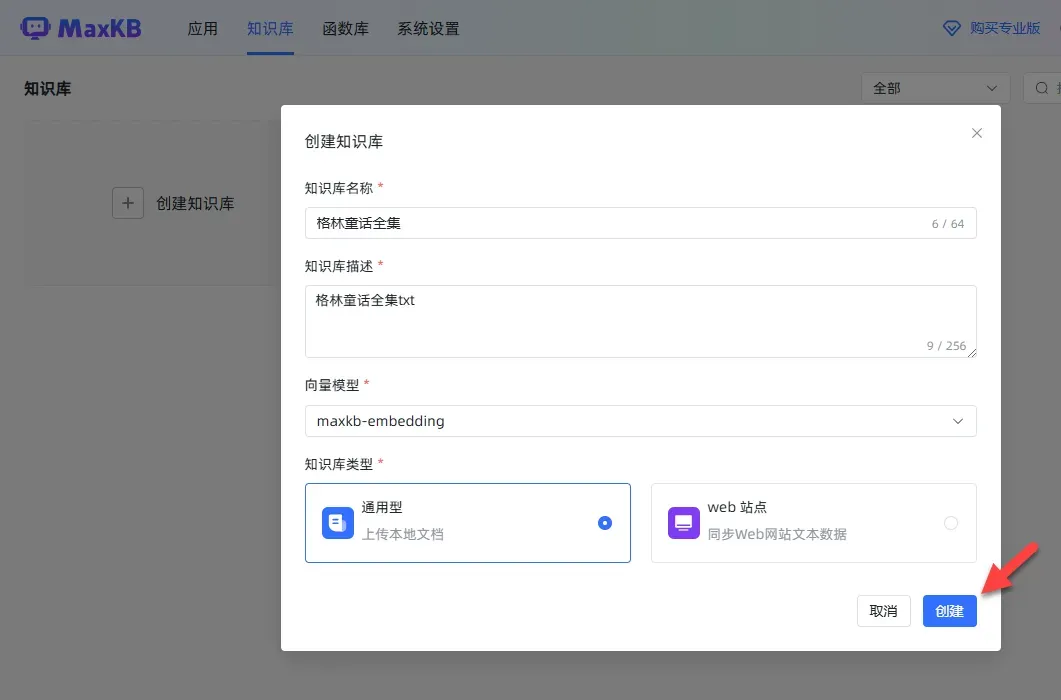Click the blue 通用型 document icon
1061x700 pixels.
tap(338, 523)
